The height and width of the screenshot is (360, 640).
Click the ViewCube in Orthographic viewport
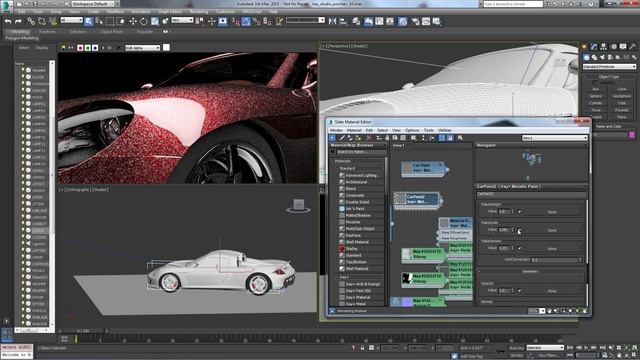coord(298,206)
